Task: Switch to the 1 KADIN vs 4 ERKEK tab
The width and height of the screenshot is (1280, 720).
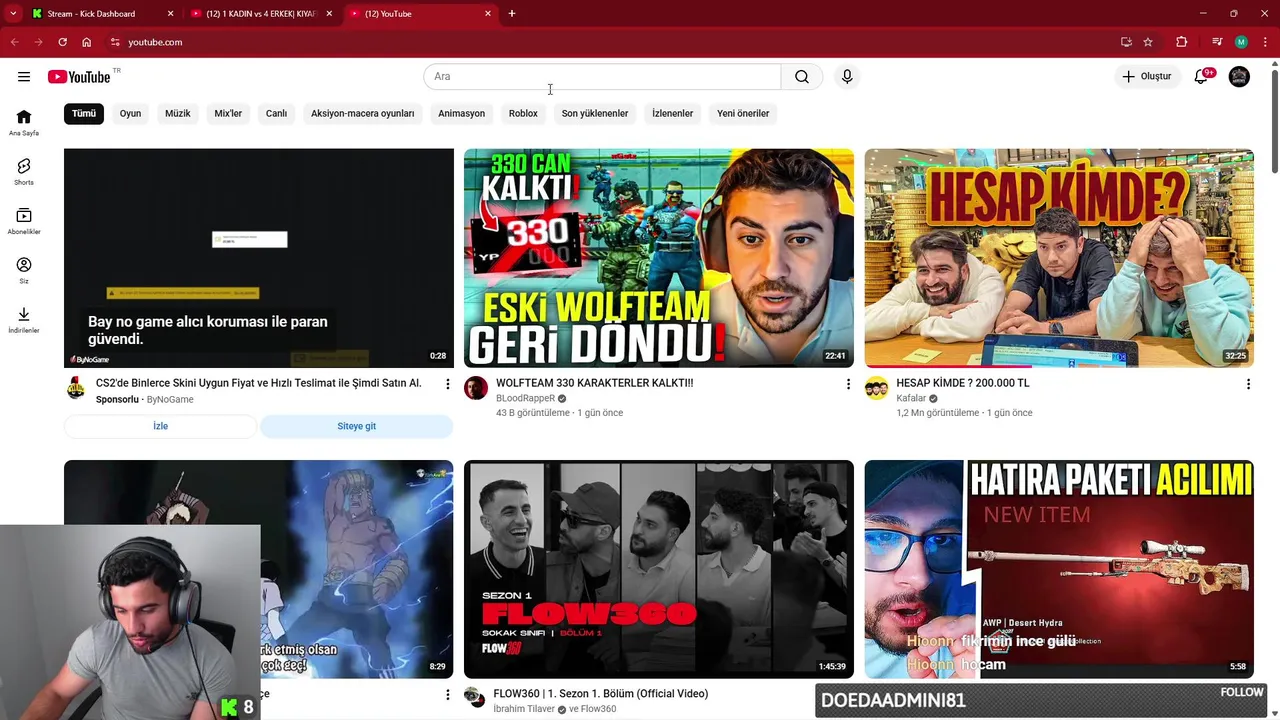Action: (260, 14)
